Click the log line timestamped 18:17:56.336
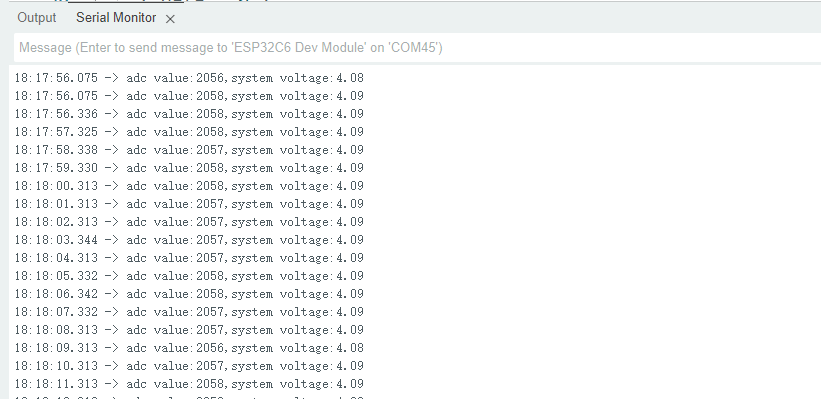 coord(189,114)
